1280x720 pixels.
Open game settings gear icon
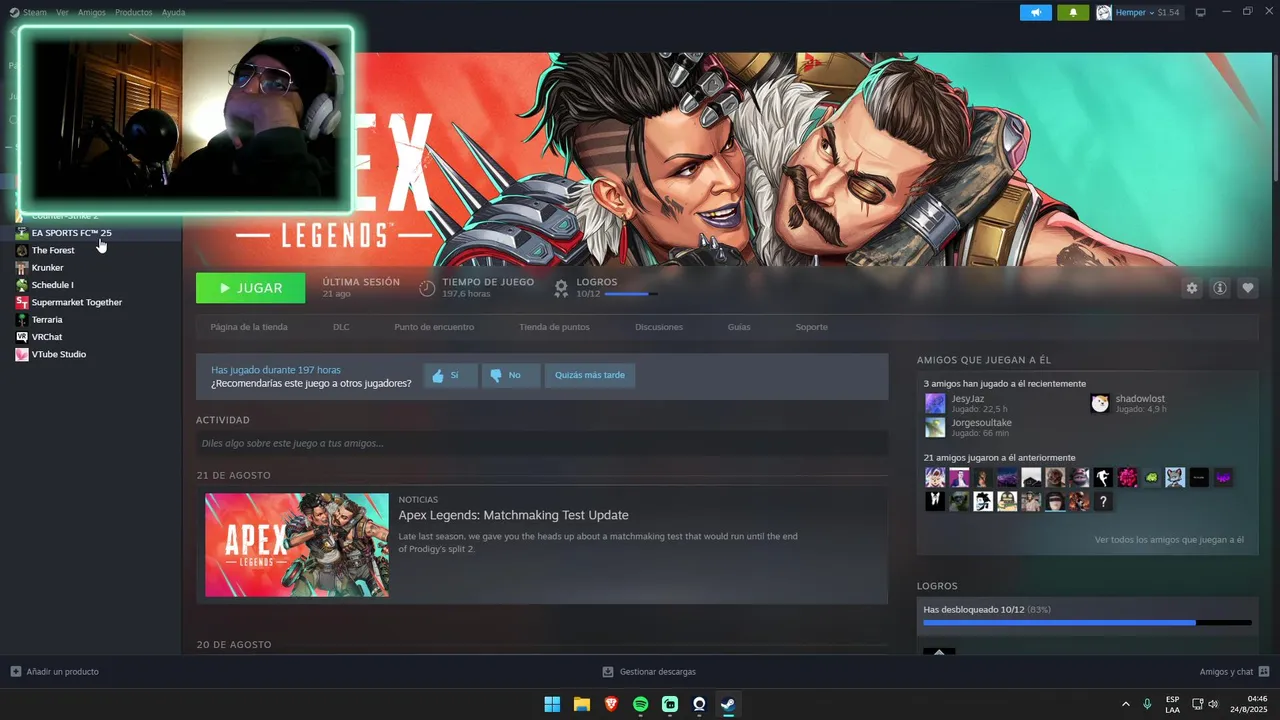point(1191,288)
